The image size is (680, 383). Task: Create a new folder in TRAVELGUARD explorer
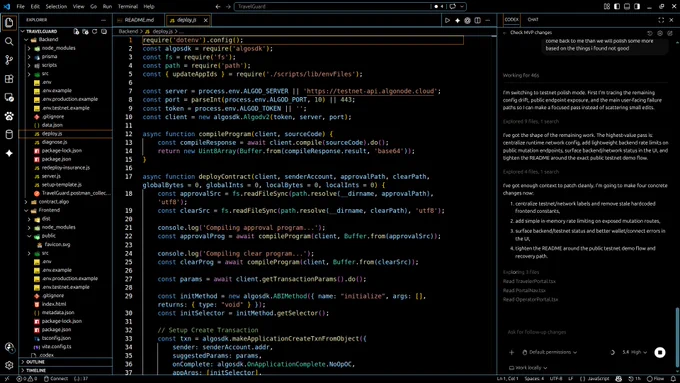(x=85, y=32)
